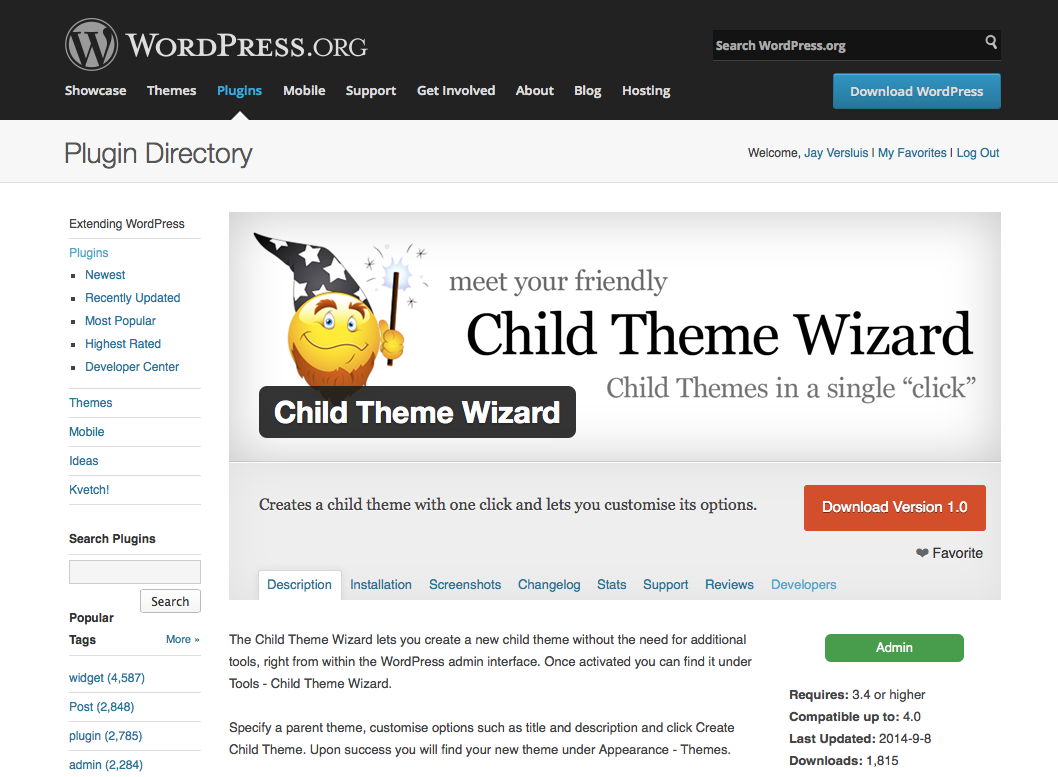Open the Get Involved menu item
This screenshot has height=777, width=1058.
point(456,90)
